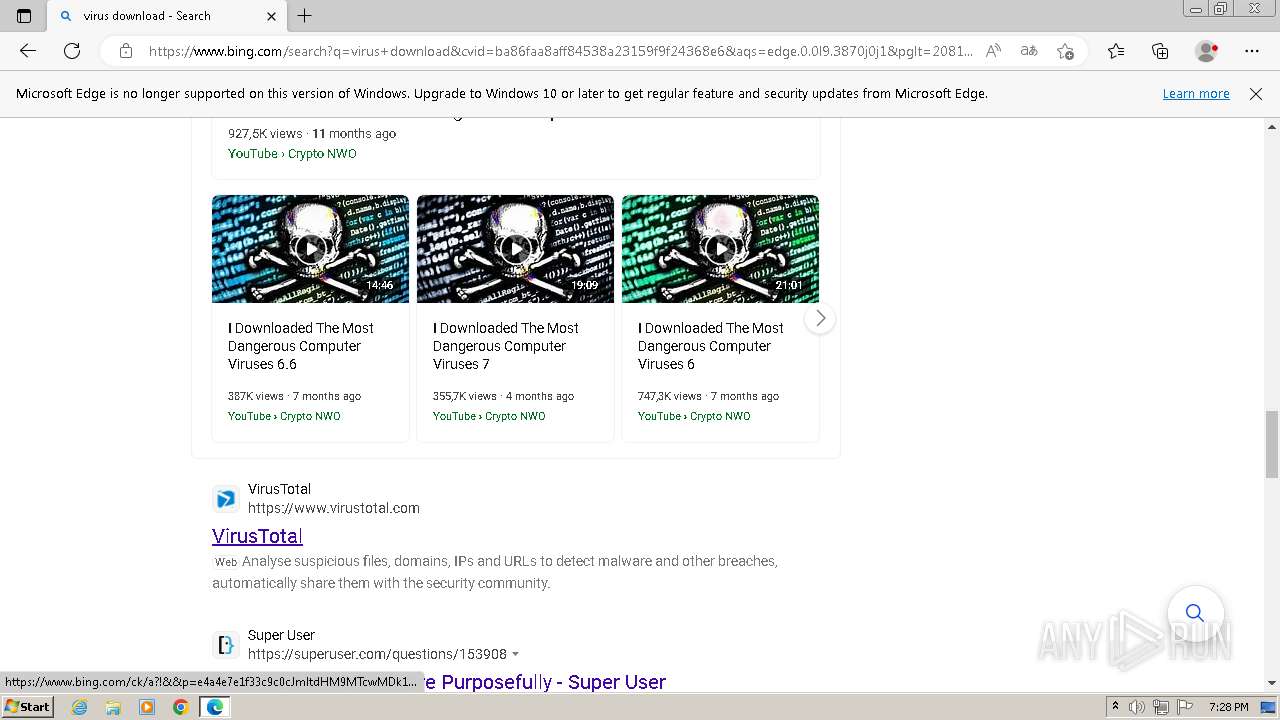Open the Favorites list

click(1116, 51)
